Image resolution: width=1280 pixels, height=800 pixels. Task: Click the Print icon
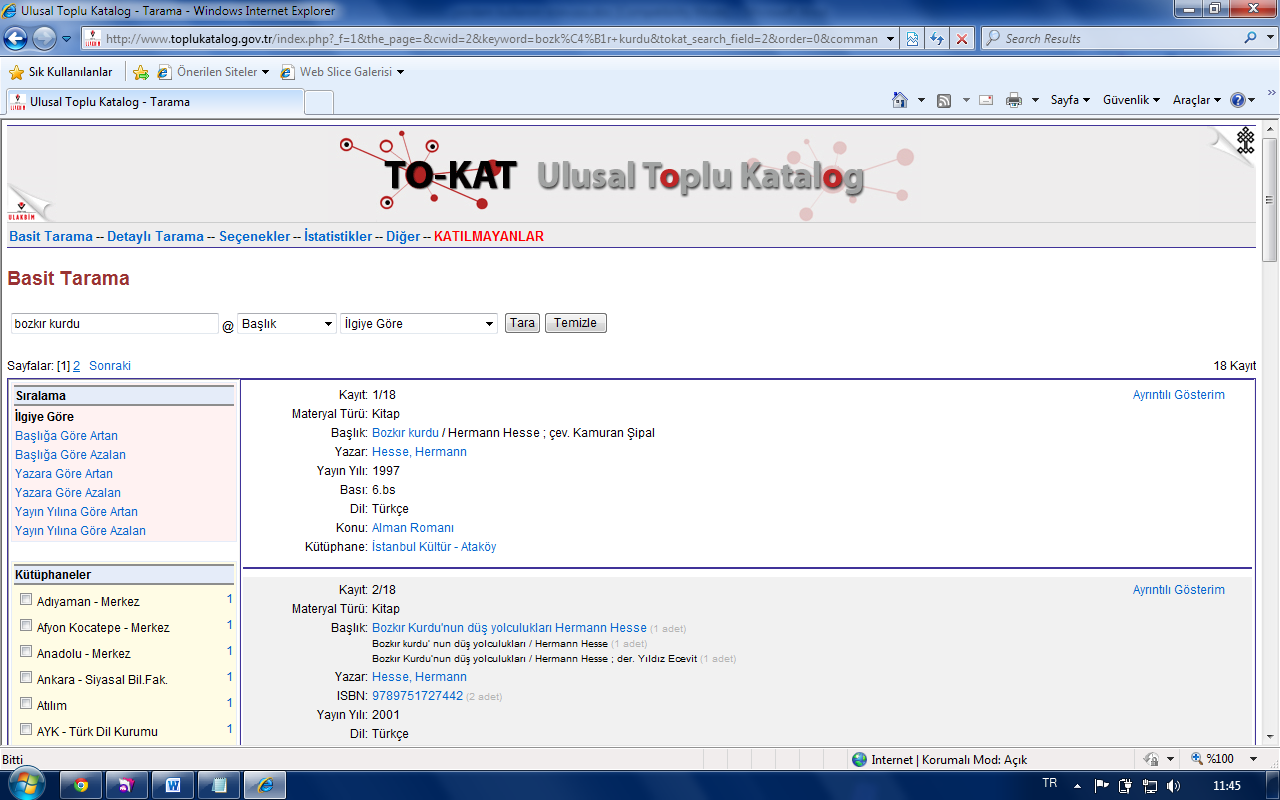tap(1014, 100)
